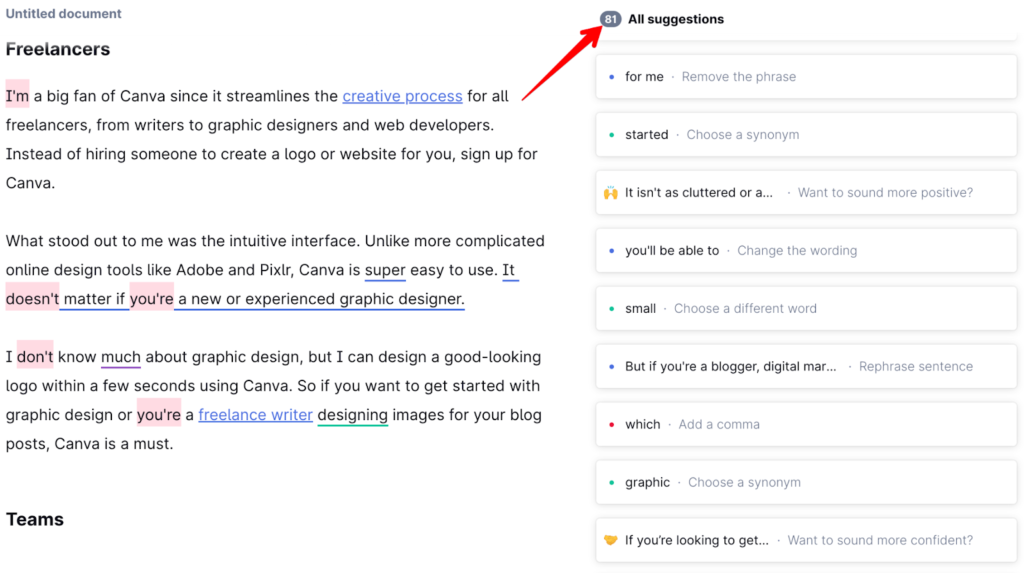
Task: Click the handshake emoji icon
Action: [x=611, y=540]
